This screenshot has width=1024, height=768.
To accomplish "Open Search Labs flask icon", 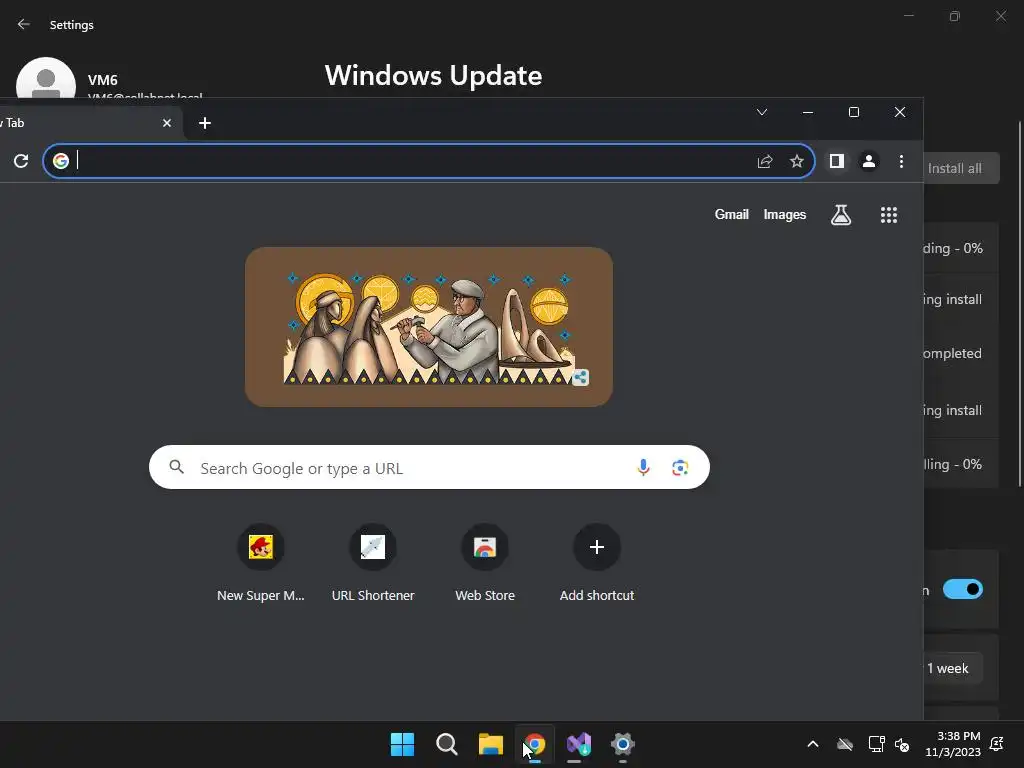I will click(840, 214).
